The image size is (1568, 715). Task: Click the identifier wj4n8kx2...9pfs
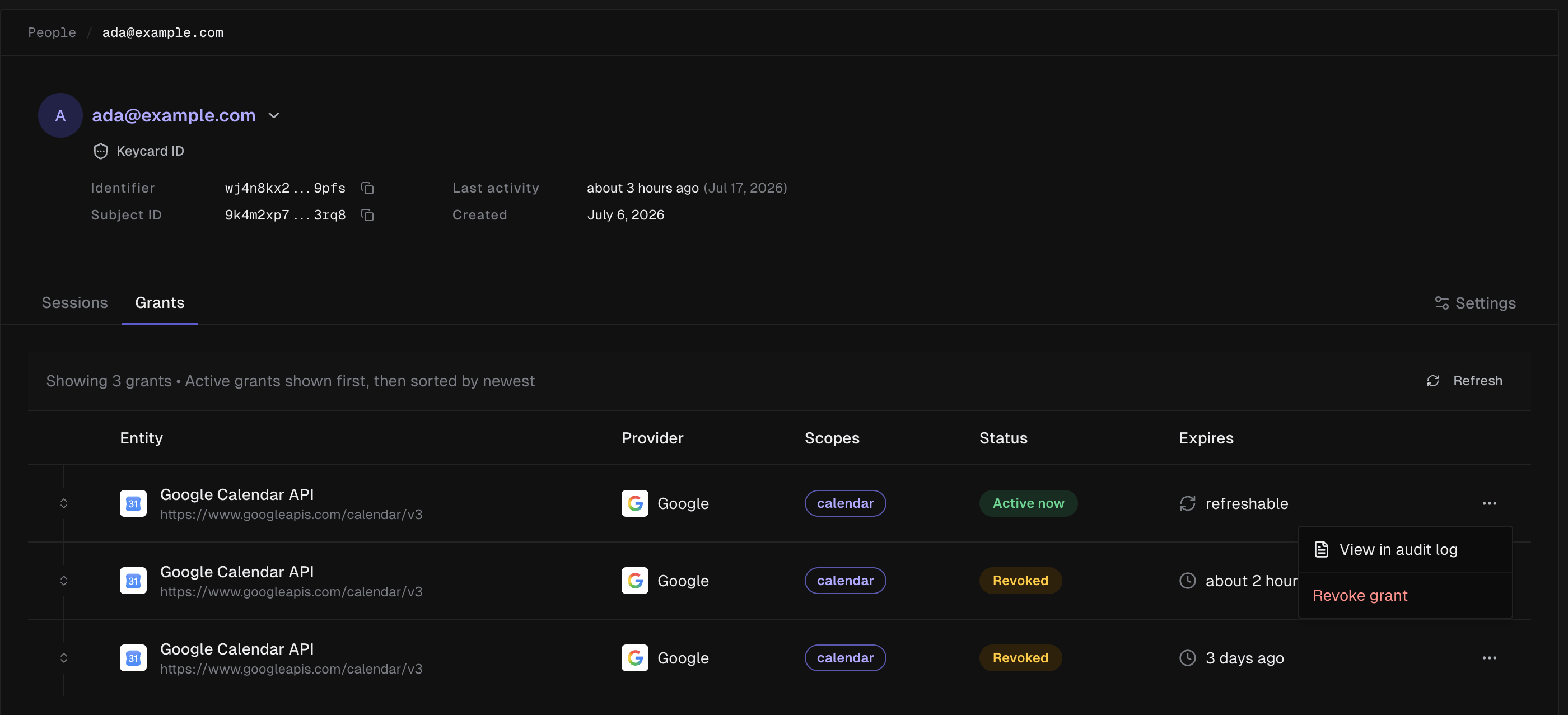point(285,188)
